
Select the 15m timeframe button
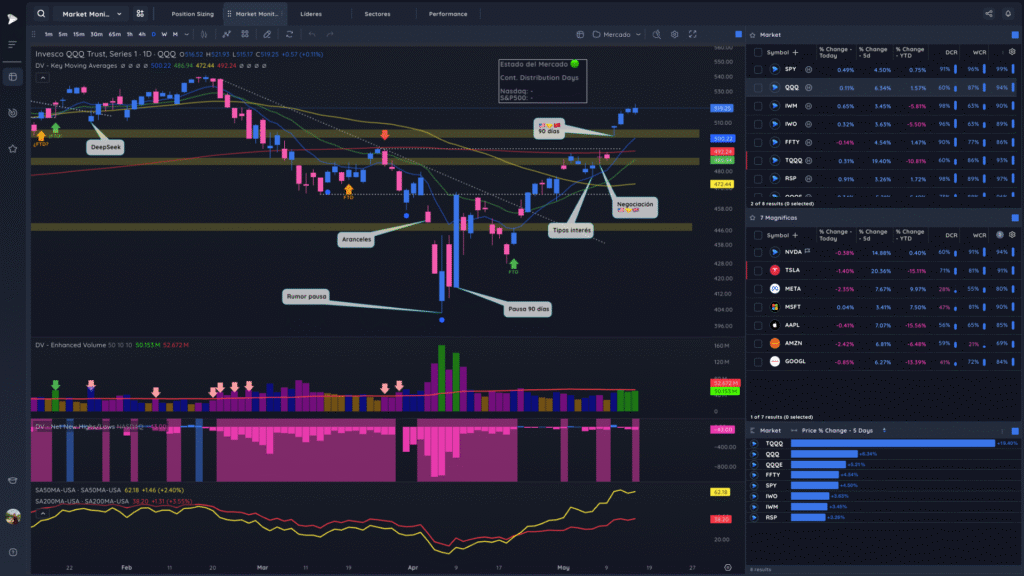78,35
